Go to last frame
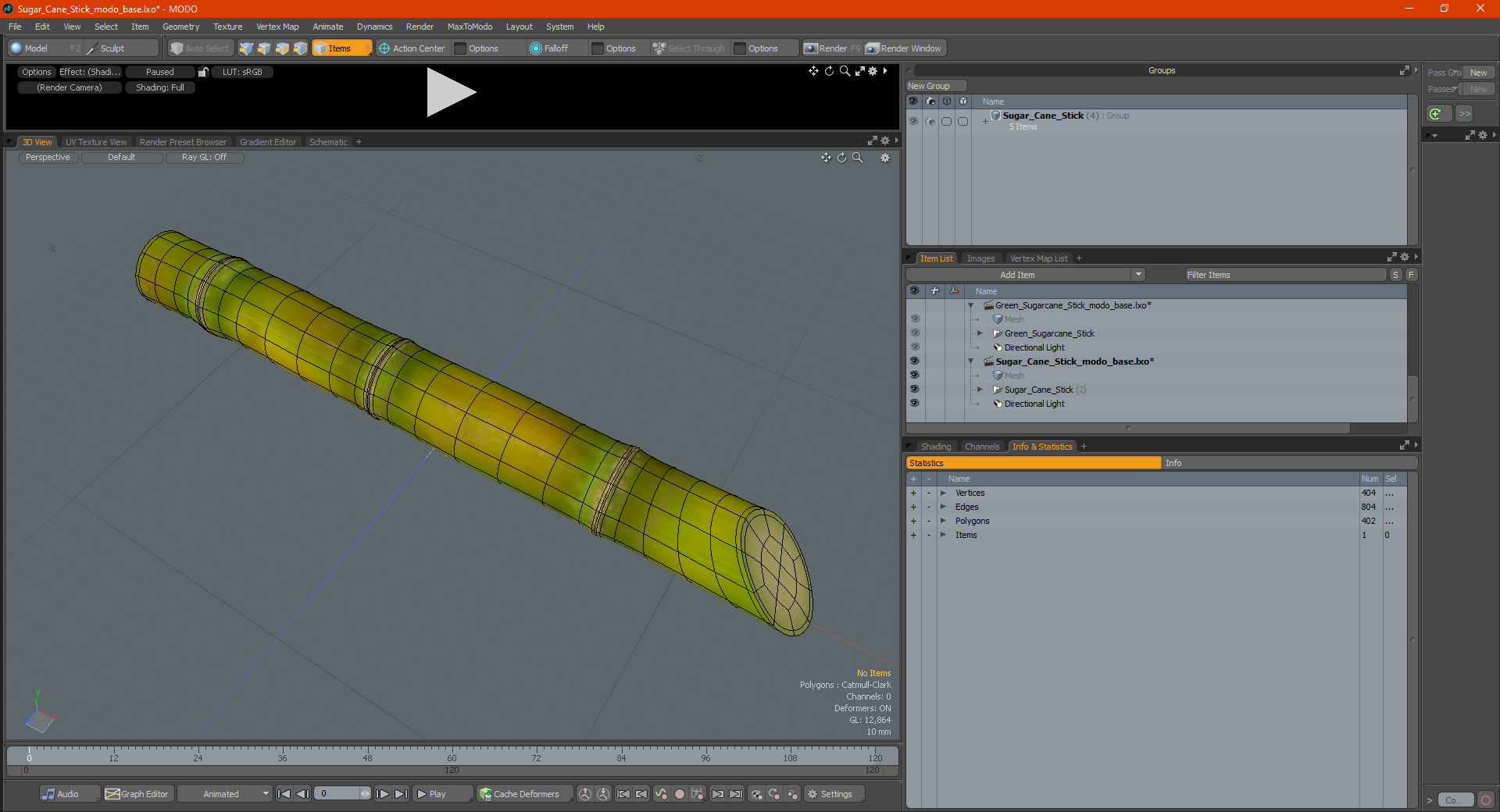 (401, 794)
